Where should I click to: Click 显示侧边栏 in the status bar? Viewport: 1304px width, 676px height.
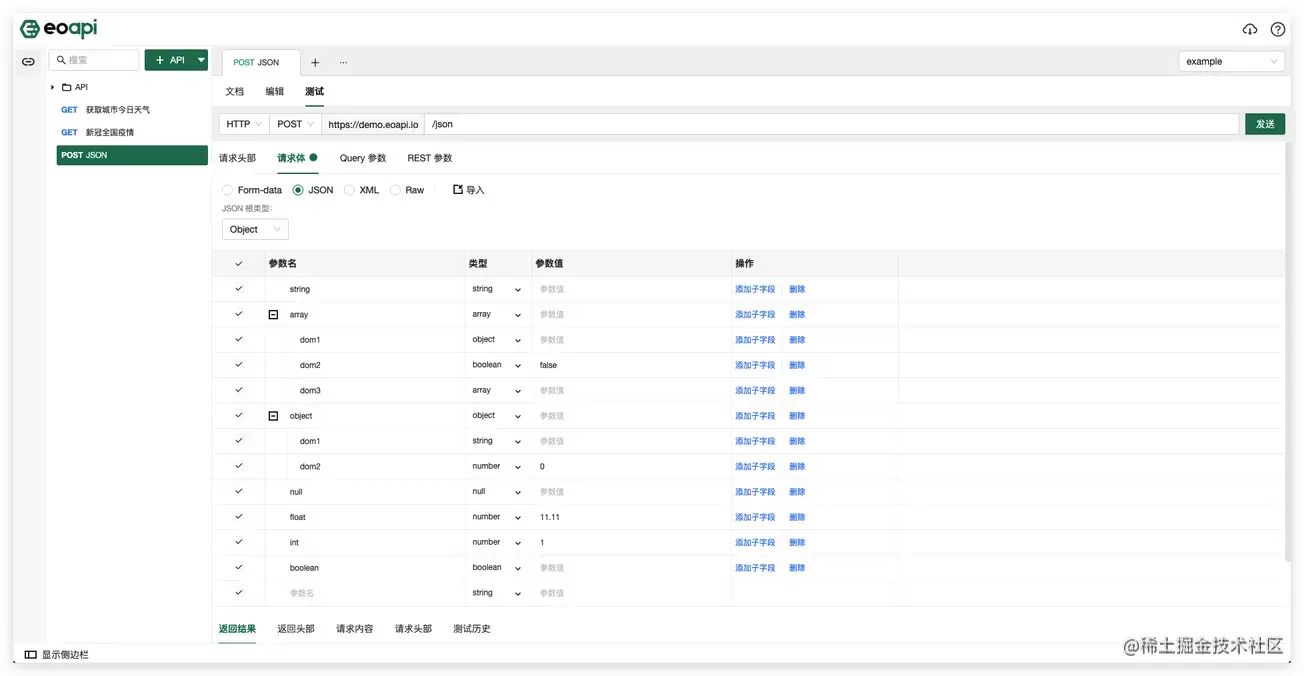[65, 655]
